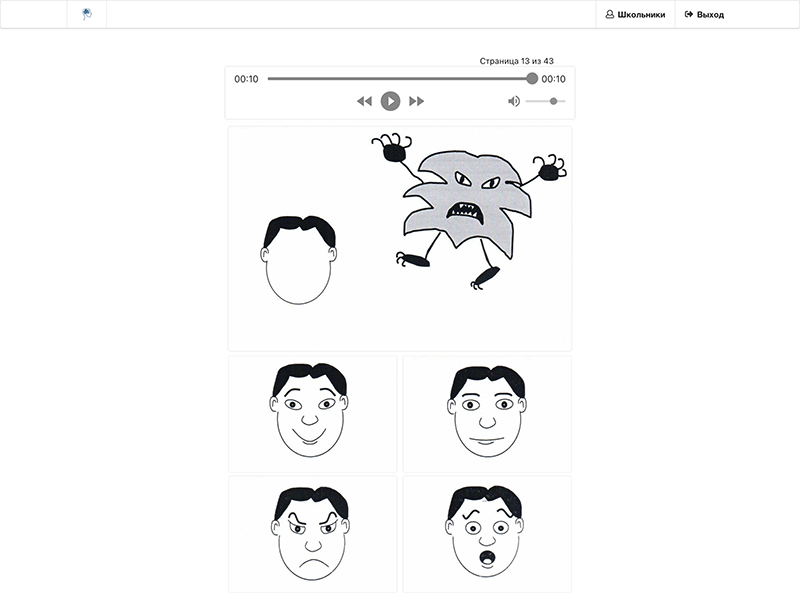Select the smiling happy face answer
Viewport: 800px width, 600px height.
tap(312, 414)
